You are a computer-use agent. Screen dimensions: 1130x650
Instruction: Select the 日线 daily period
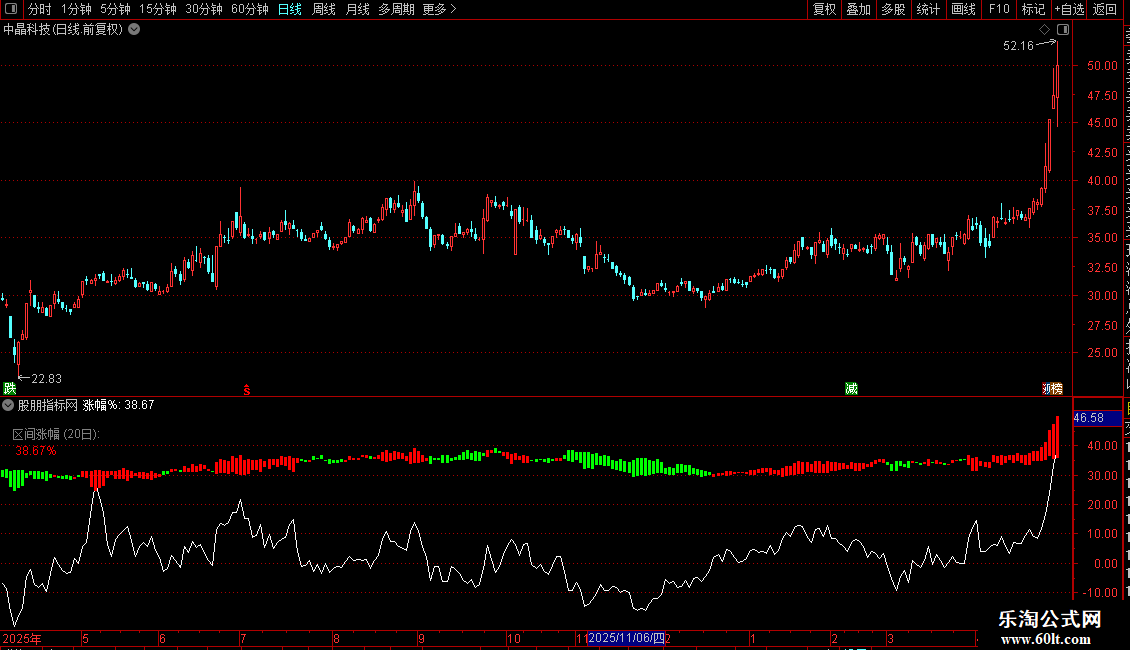click(290, 9)
